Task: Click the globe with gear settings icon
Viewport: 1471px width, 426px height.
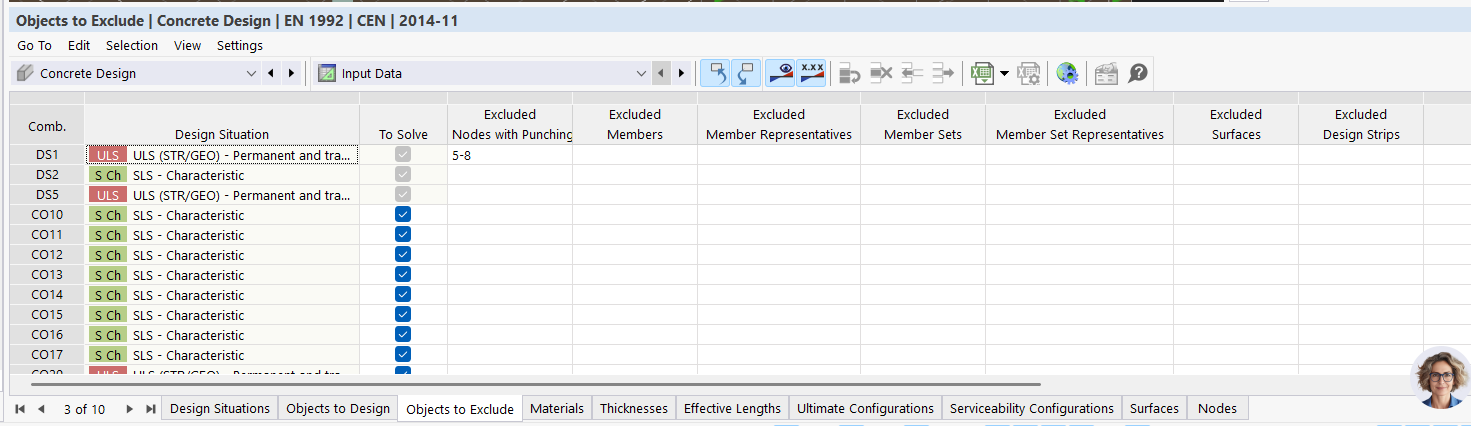Action: pos(1067,73)
